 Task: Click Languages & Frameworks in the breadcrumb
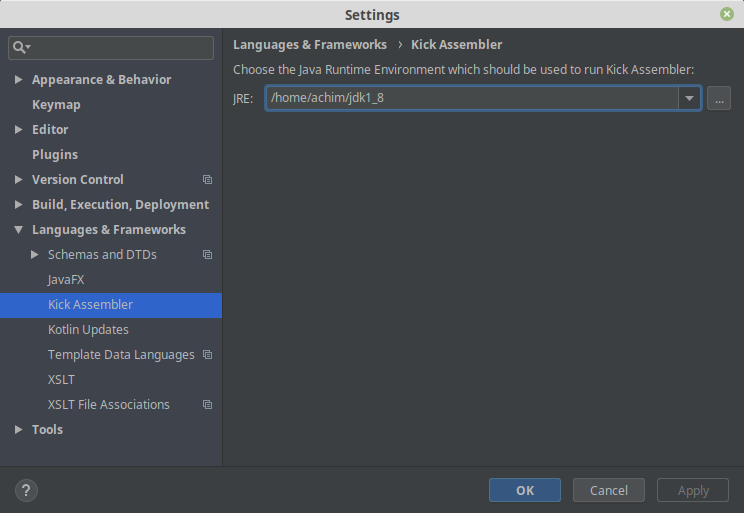click(310, 45)
